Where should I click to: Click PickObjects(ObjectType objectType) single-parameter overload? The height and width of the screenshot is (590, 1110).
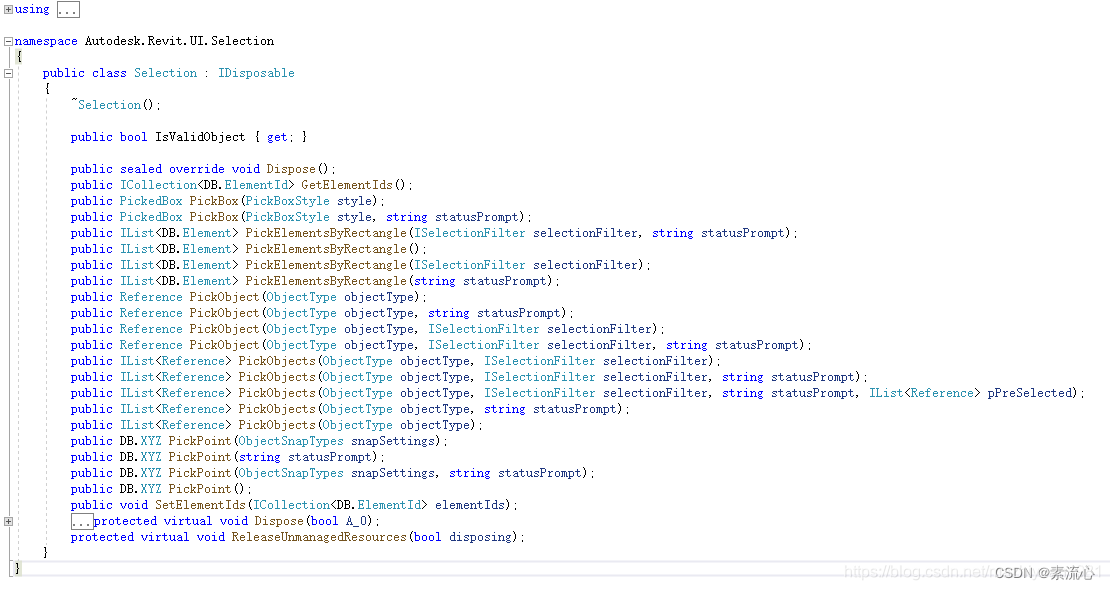pyautogui.click(x=277, y=425)
